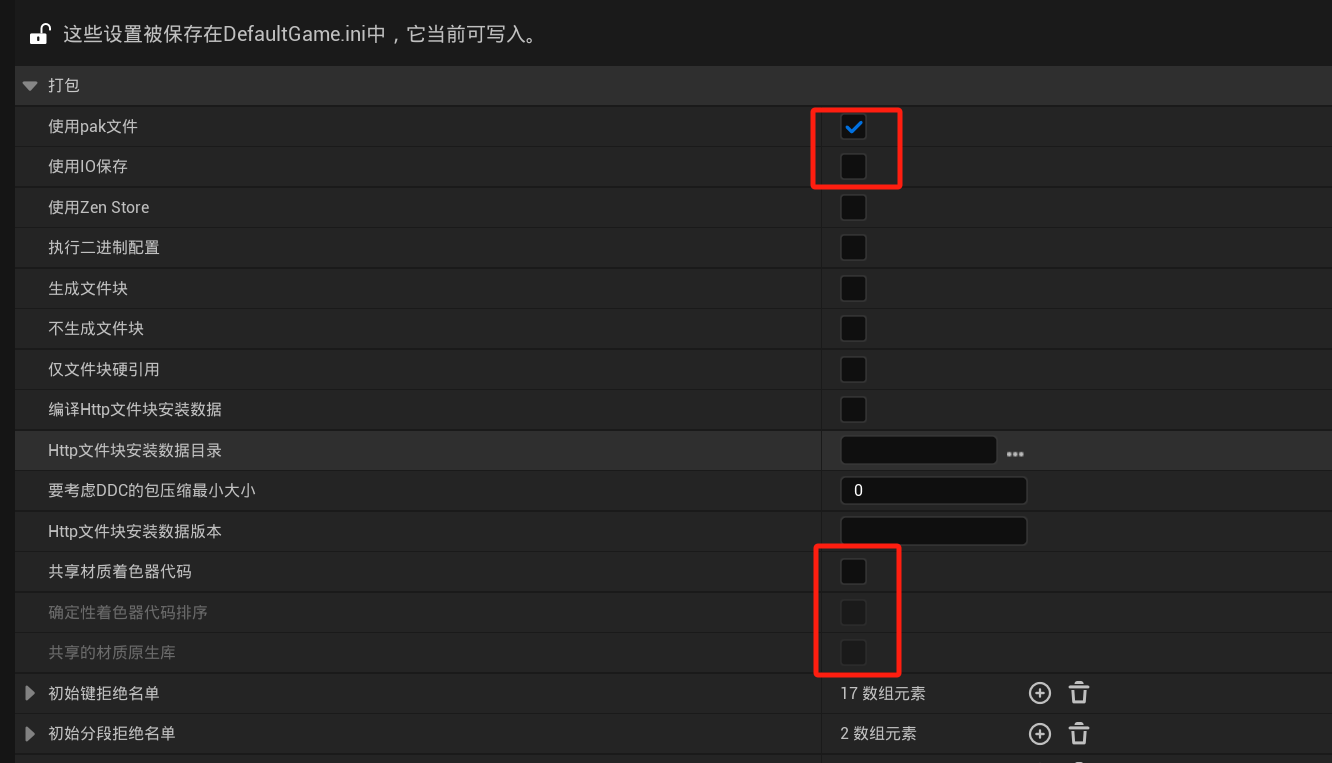Add element to 初始键拒绝名单 array
Screen dimensions: 1332x763
tap(1040, 693)
